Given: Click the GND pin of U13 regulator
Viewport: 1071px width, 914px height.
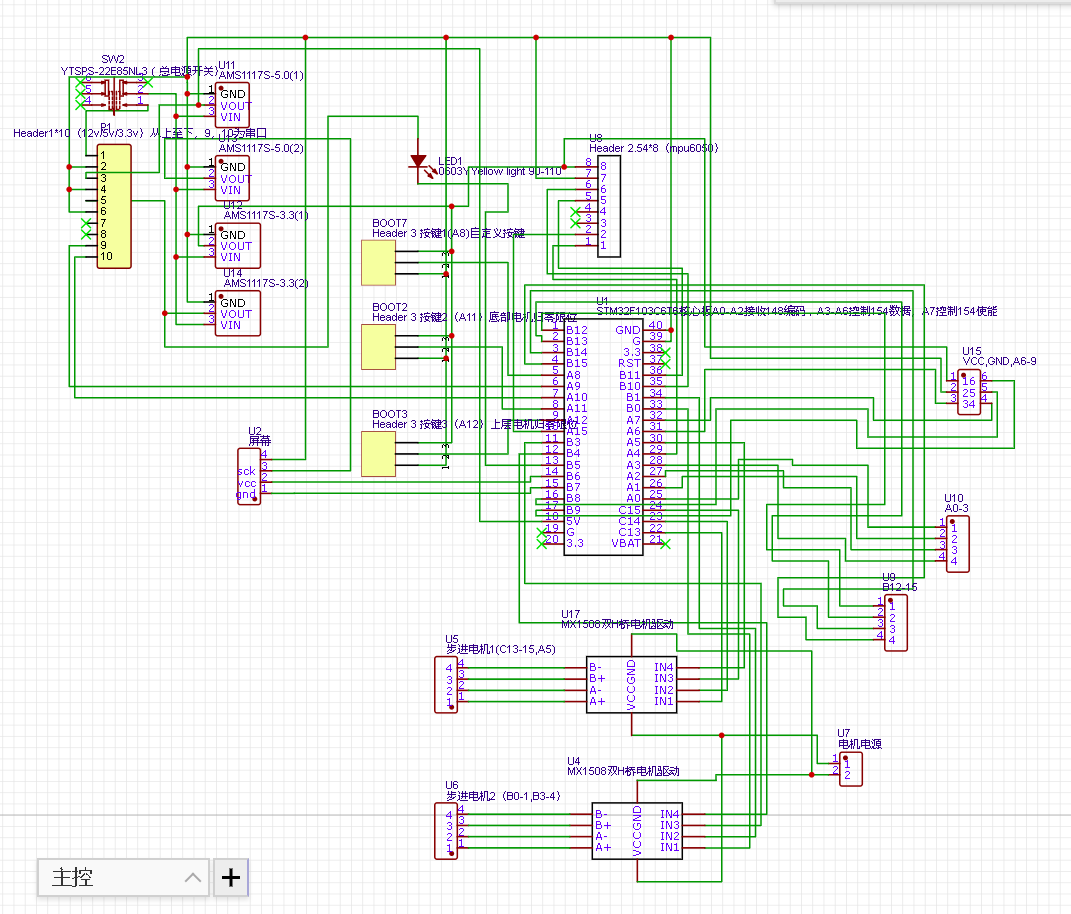Looking at the screenshot, I should (232, 167).
